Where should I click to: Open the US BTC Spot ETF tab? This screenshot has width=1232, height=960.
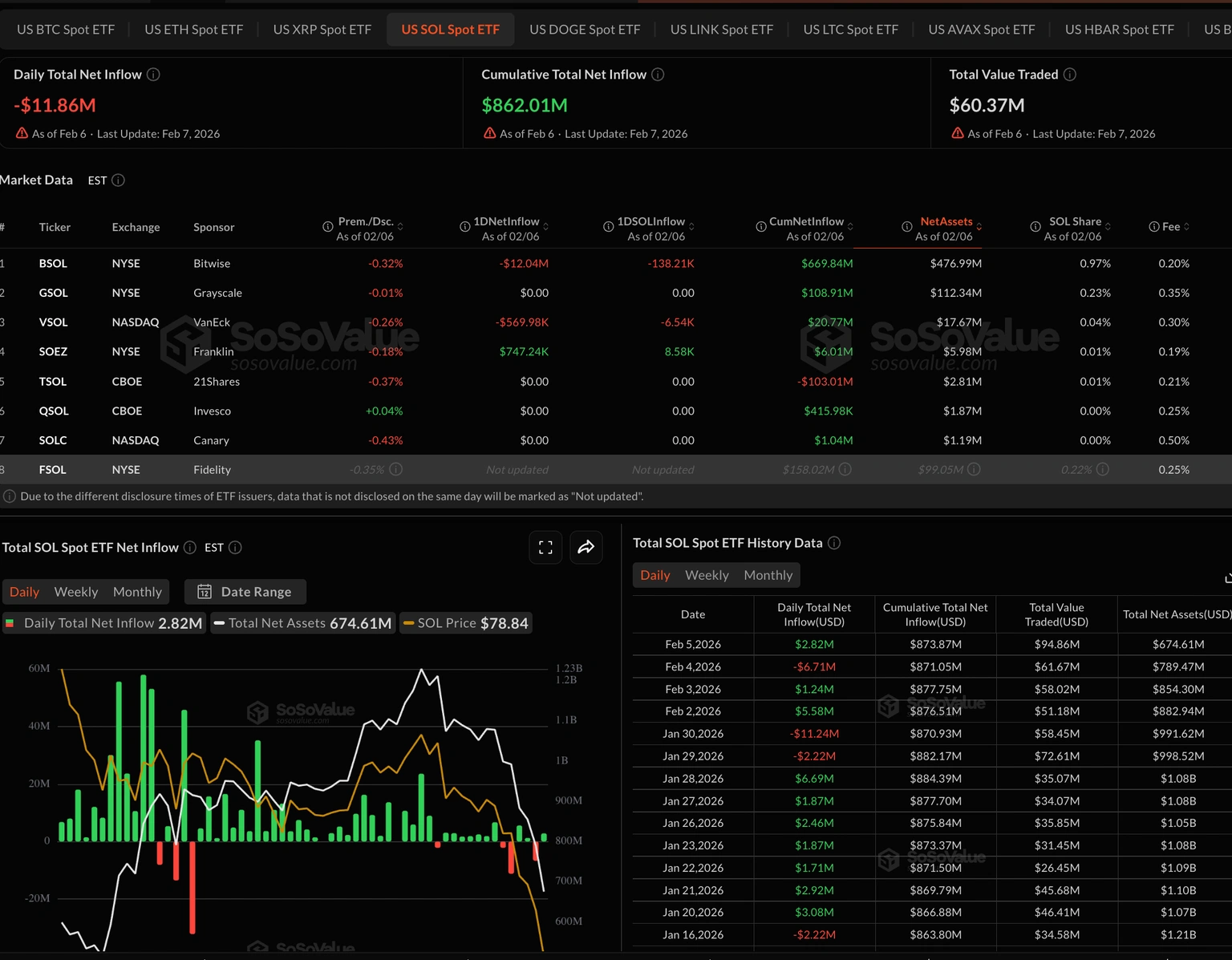point(66,29)
